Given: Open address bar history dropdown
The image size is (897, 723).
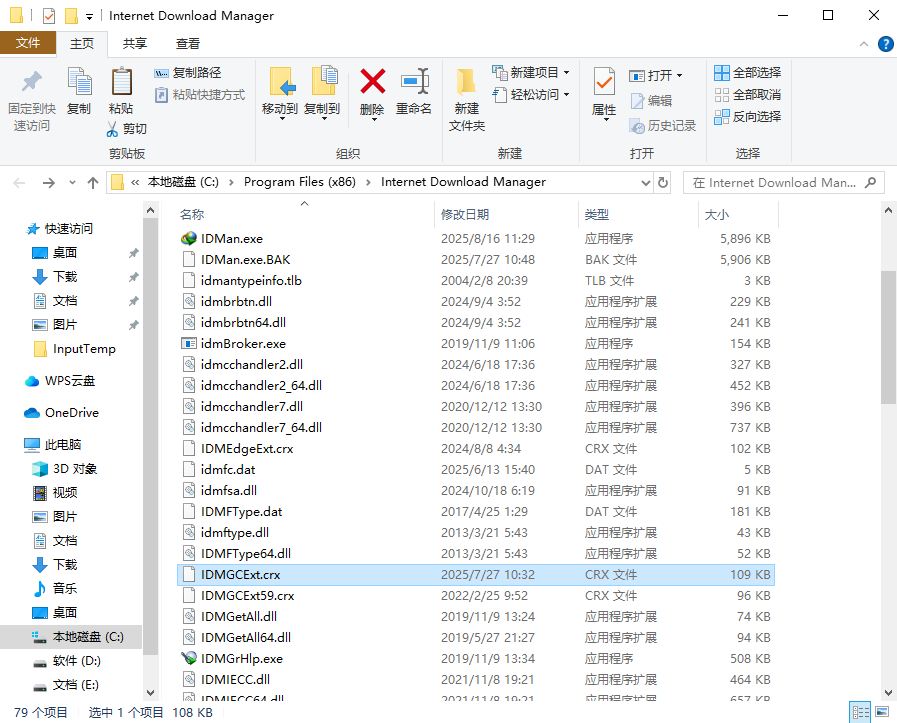Looking at the screenshot, I should click(646, 182).
